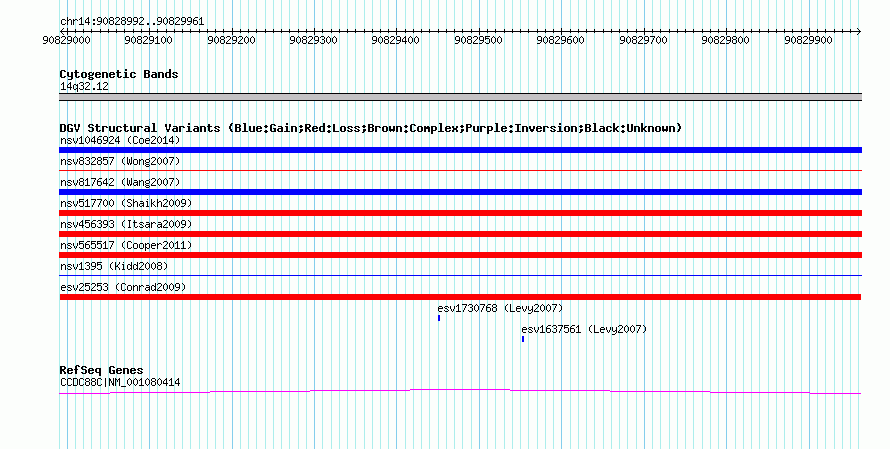Click the nsv1046924 (Coe2014) label
This screenshot has height=449, width=890.
click(120, 140)
